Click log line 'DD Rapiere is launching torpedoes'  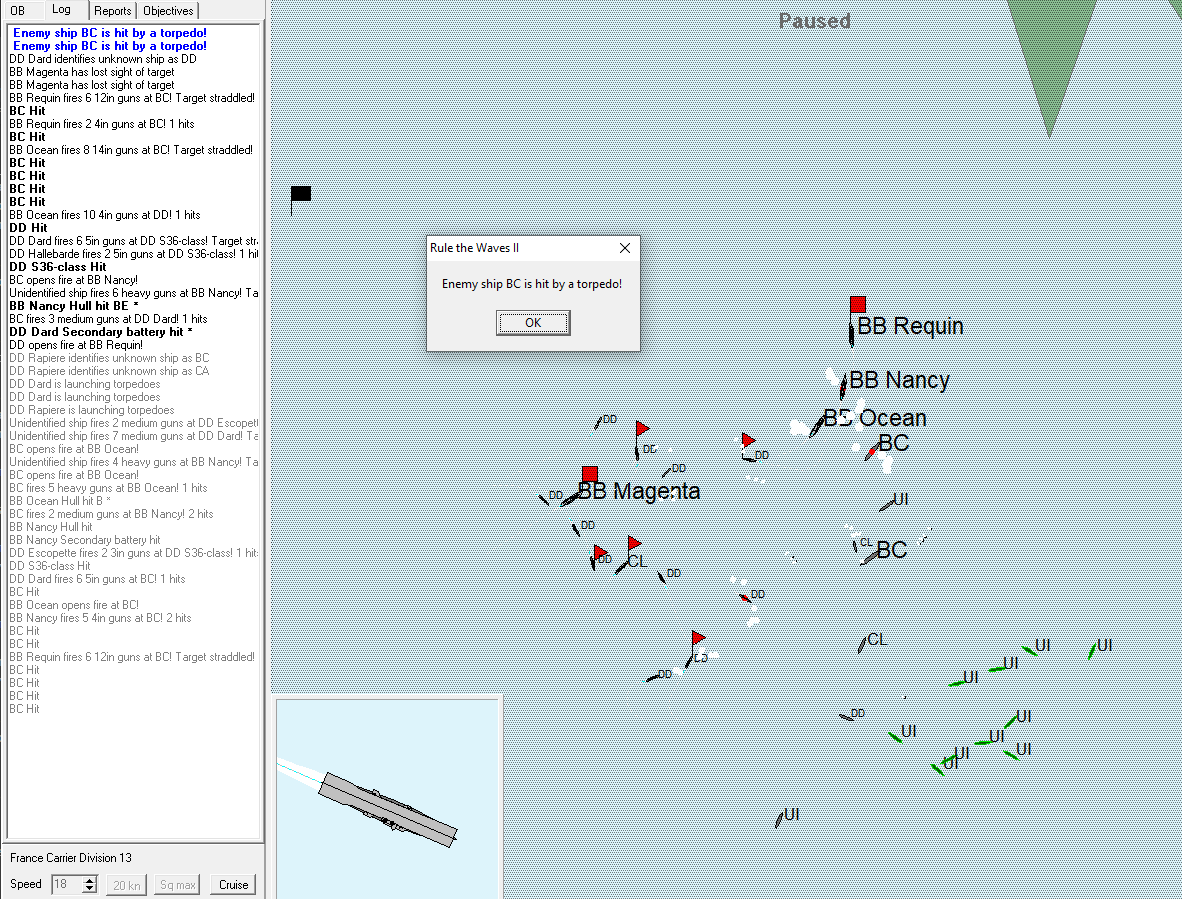tap(92, 410)
